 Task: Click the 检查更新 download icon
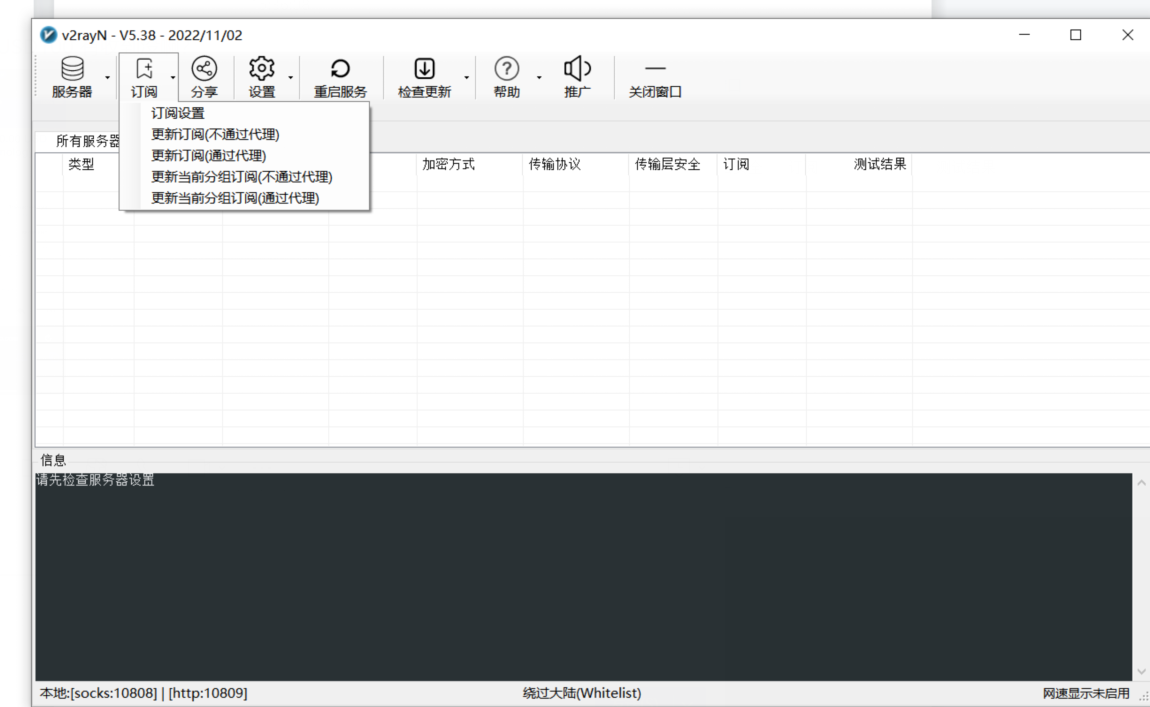point(424,69)
